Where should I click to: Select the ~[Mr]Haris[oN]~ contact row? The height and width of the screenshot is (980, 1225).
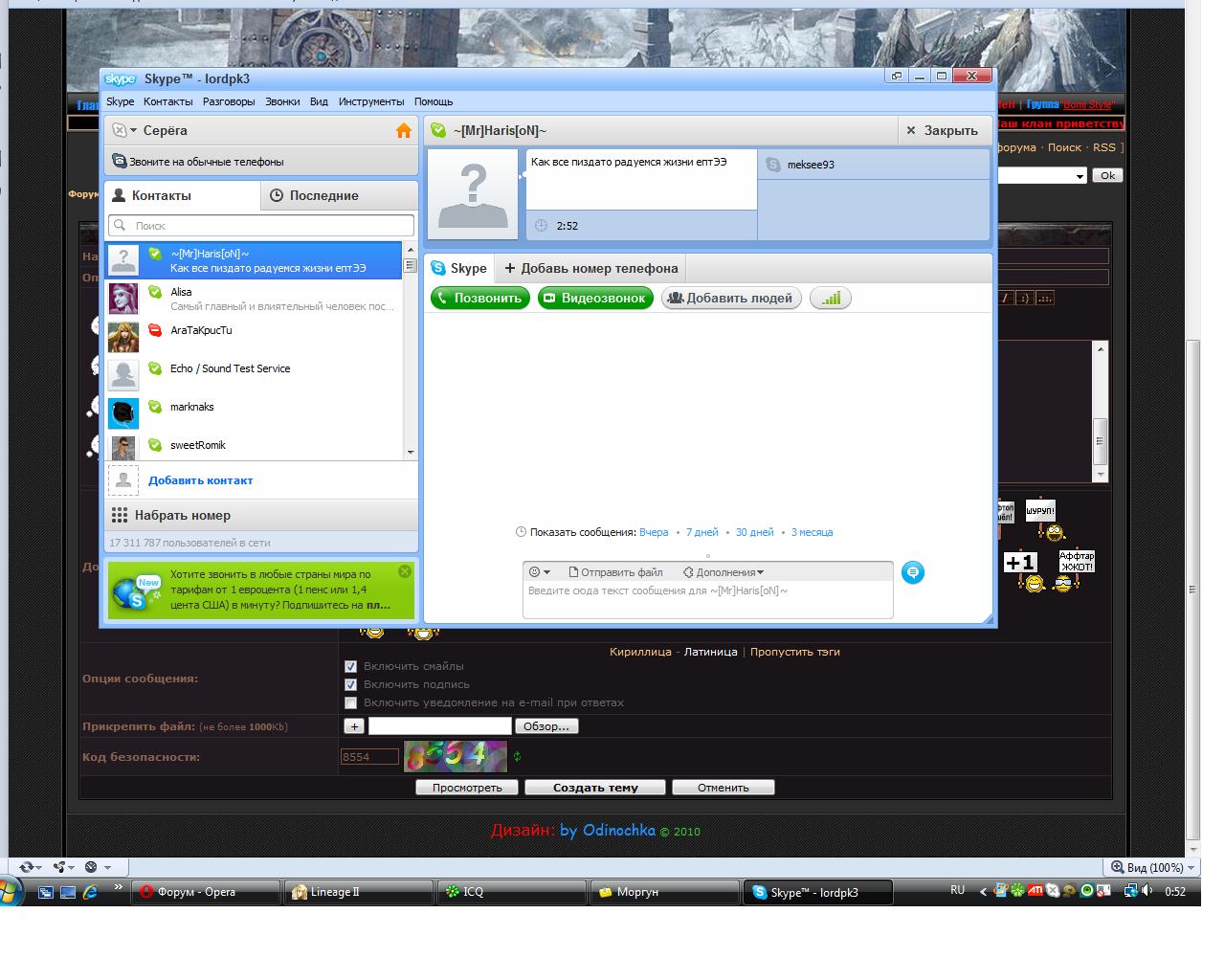254,260
